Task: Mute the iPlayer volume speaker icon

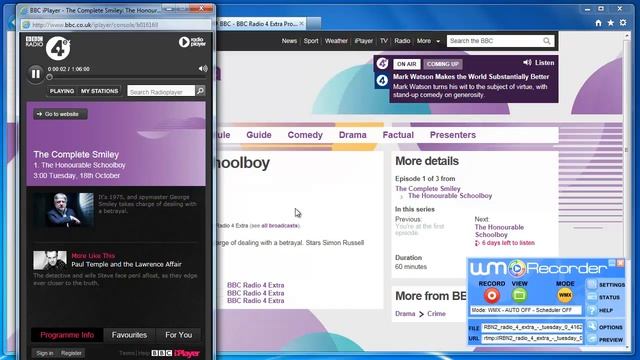Action: point(203,69)
